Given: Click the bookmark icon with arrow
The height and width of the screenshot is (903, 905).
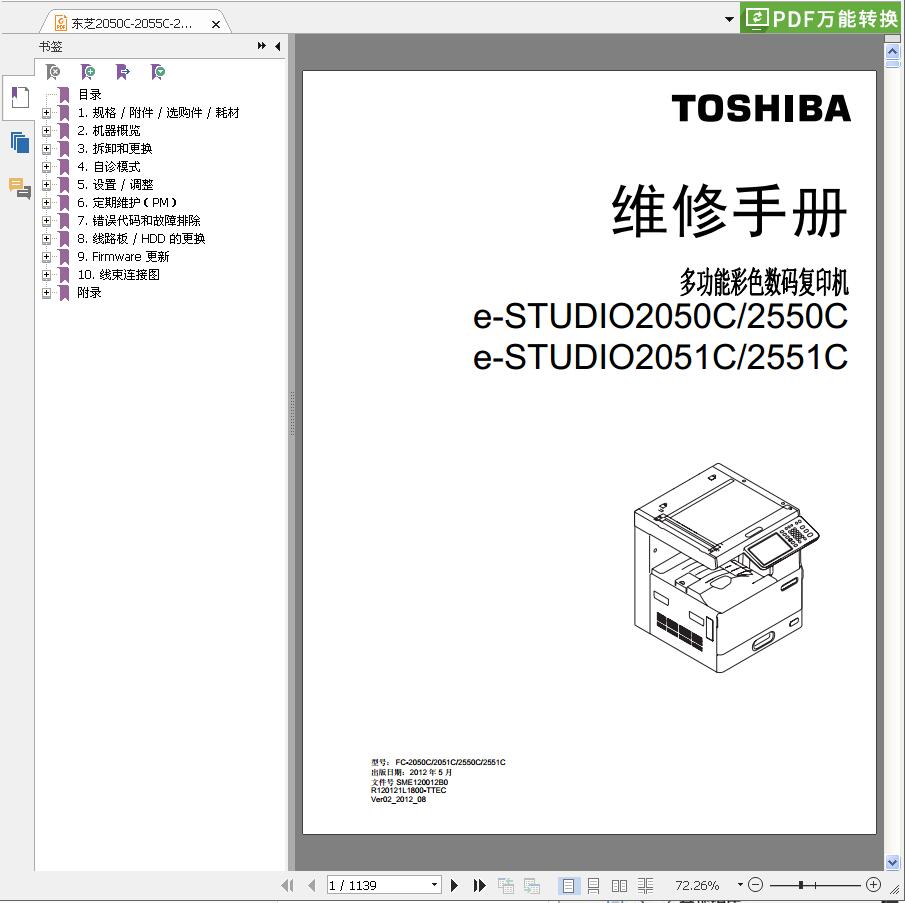Looking at the screenshot, I should (x=123, y=72).
